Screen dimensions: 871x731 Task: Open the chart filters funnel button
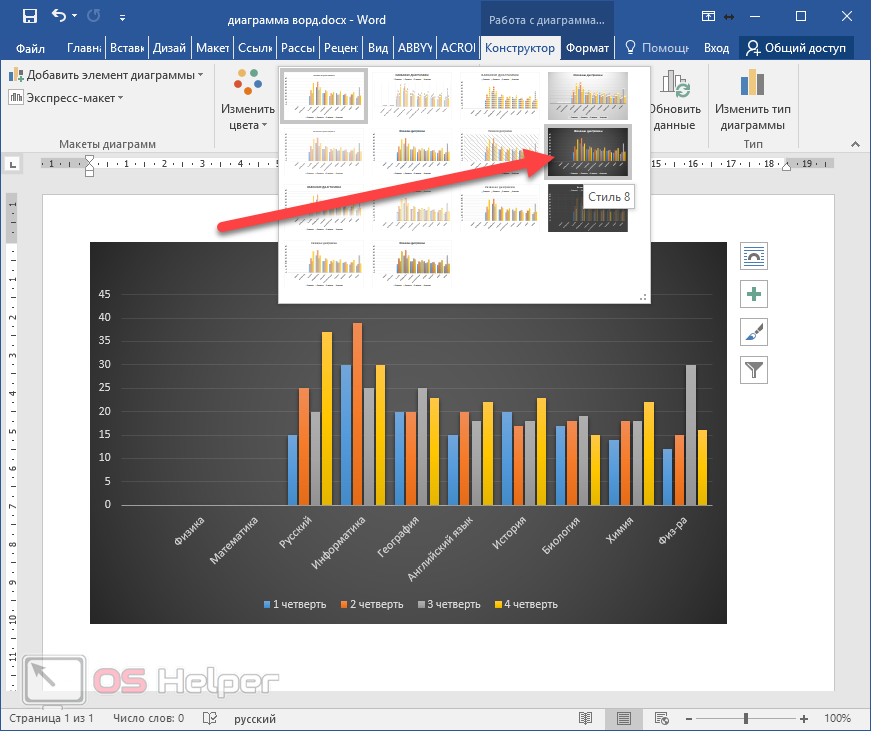point(753,370)
